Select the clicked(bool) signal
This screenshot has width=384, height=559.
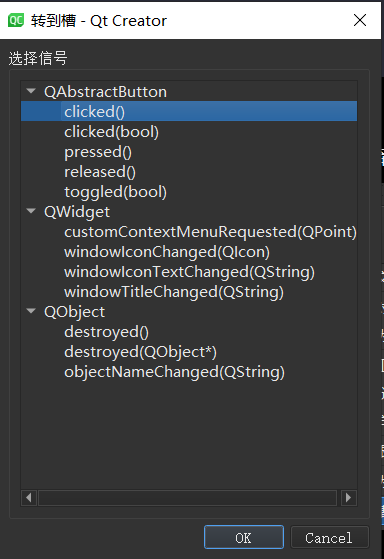click(111, 132)
